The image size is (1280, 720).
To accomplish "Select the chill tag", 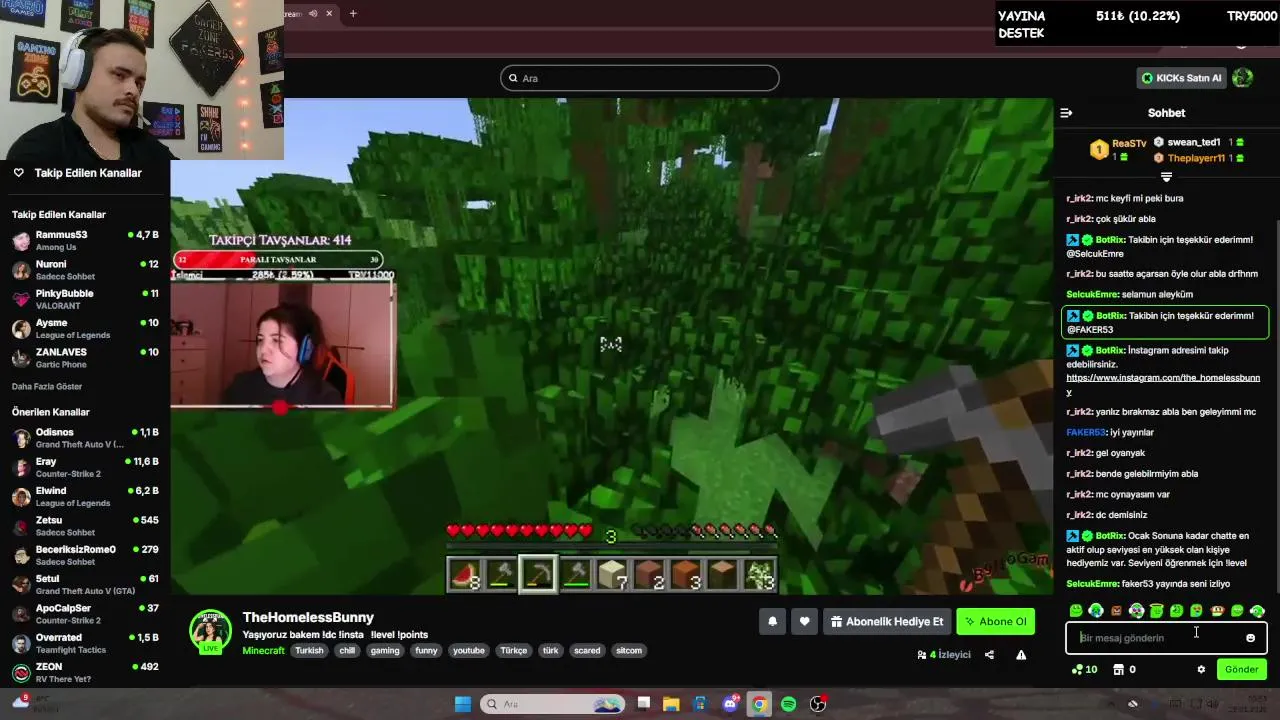I will coord(347,650).
